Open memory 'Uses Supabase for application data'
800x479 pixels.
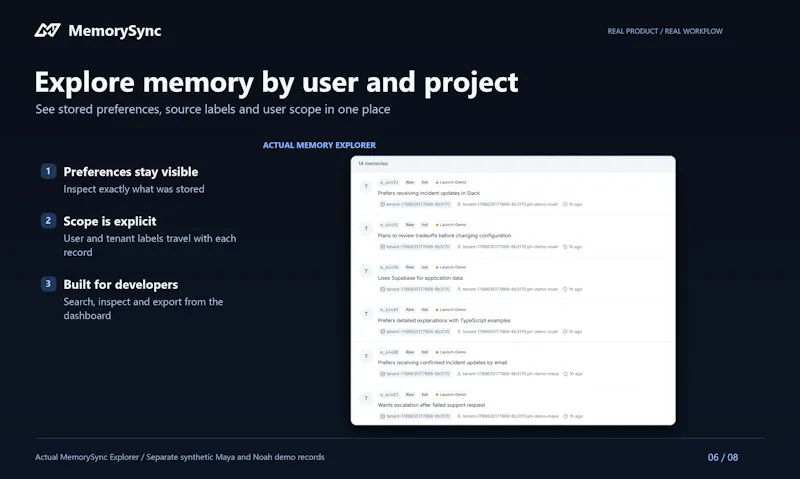(x=420, y=278)
